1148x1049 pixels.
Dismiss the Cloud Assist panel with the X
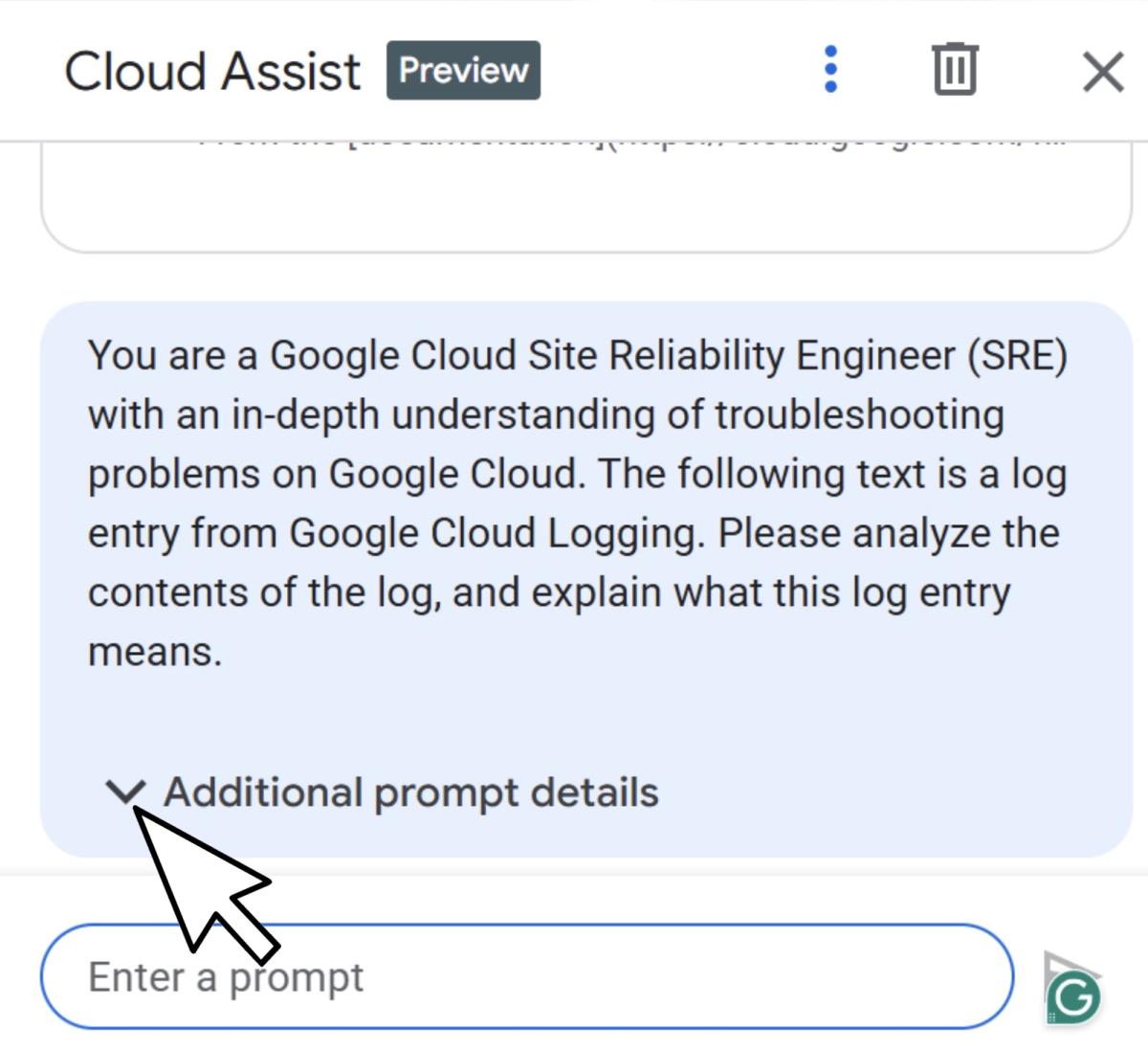[x=1102, y=70]
